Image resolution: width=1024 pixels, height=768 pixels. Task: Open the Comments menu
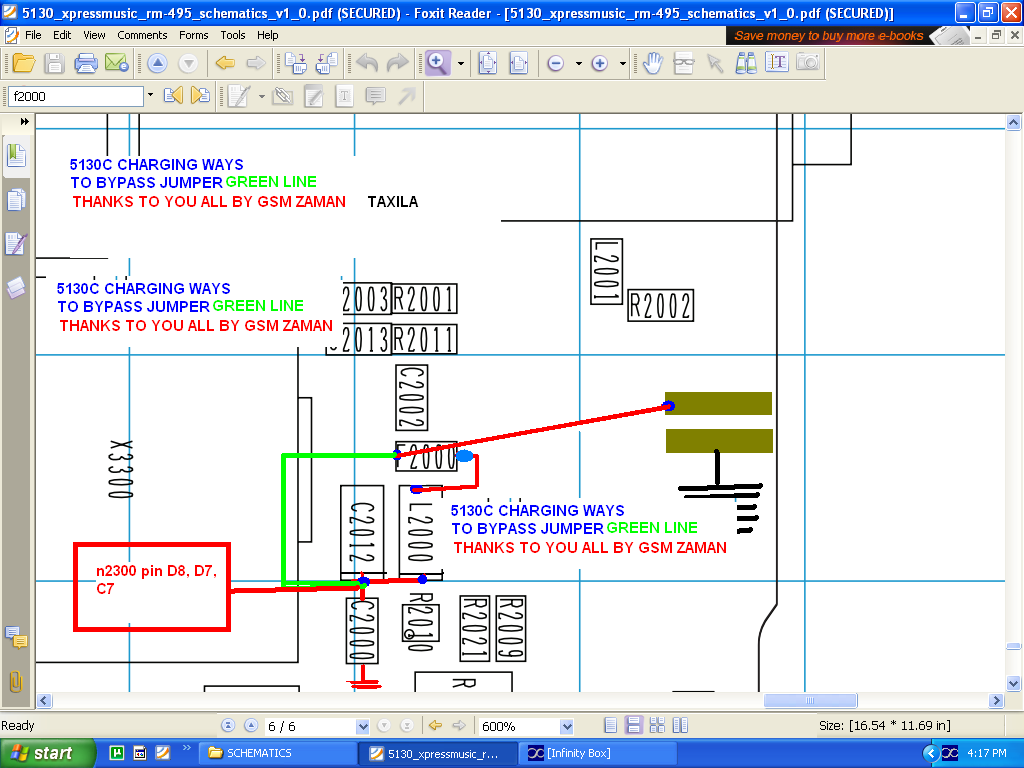tap(142, 35)
